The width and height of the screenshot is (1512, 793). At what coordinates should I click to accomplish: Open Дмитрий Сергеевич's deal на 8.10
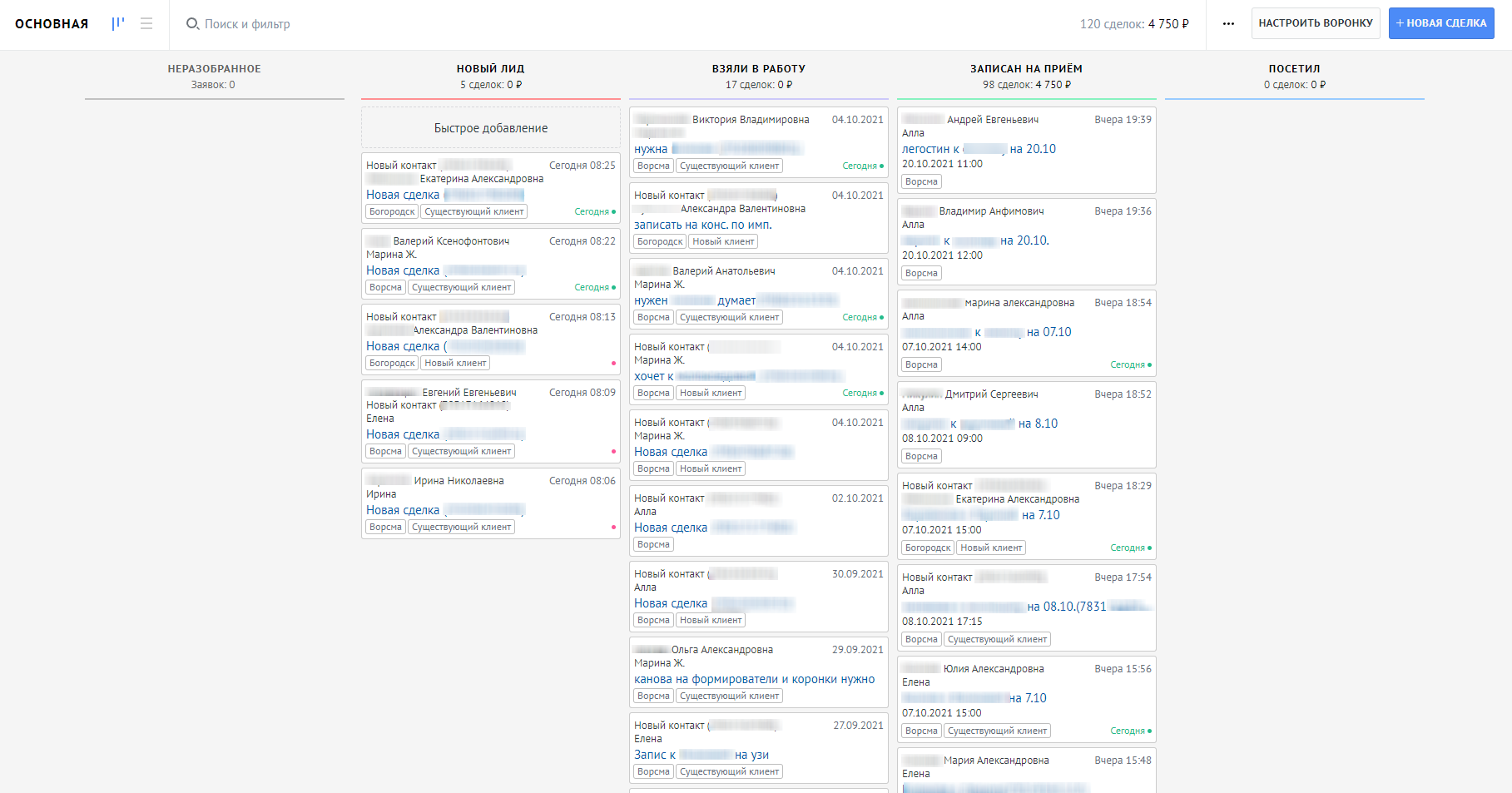pos(980,424)
